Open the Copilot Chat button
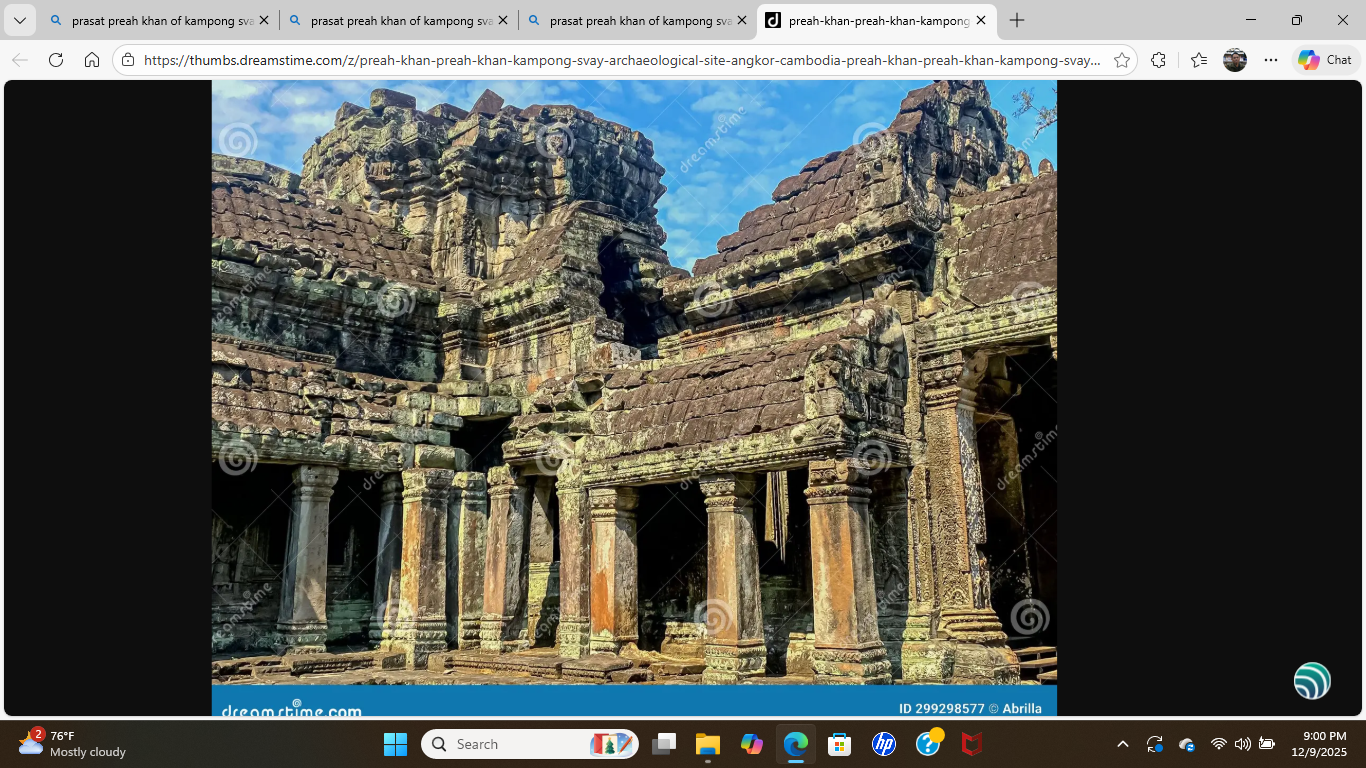1366x768 pixels. click(1325, 60)
